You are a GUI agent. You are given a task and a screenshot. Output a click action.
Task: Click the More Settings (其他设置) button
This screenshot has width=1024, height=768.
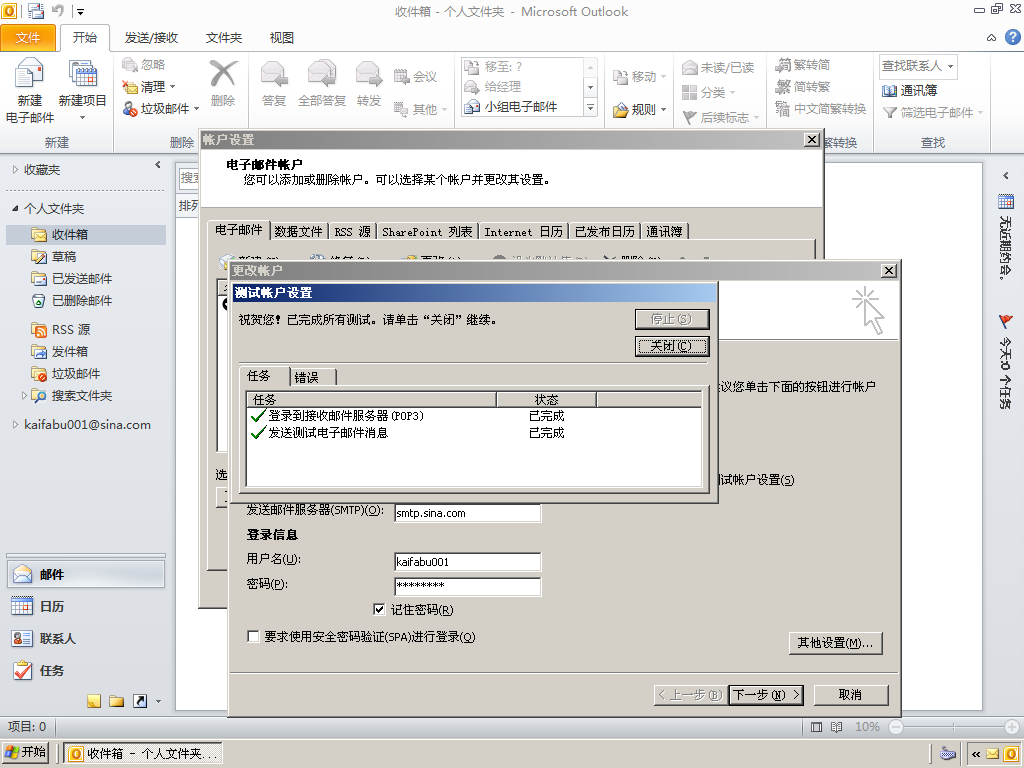835,643
